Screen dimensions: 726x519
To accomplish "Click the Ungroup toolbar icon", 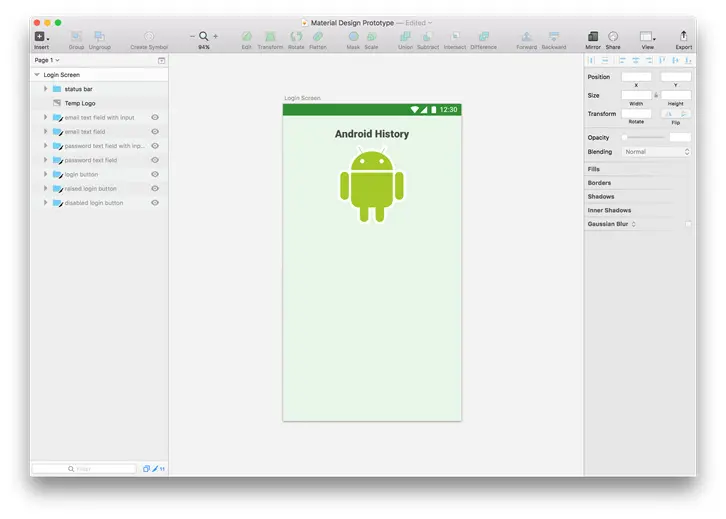I will pyautogui.click(x=100, y=36).
